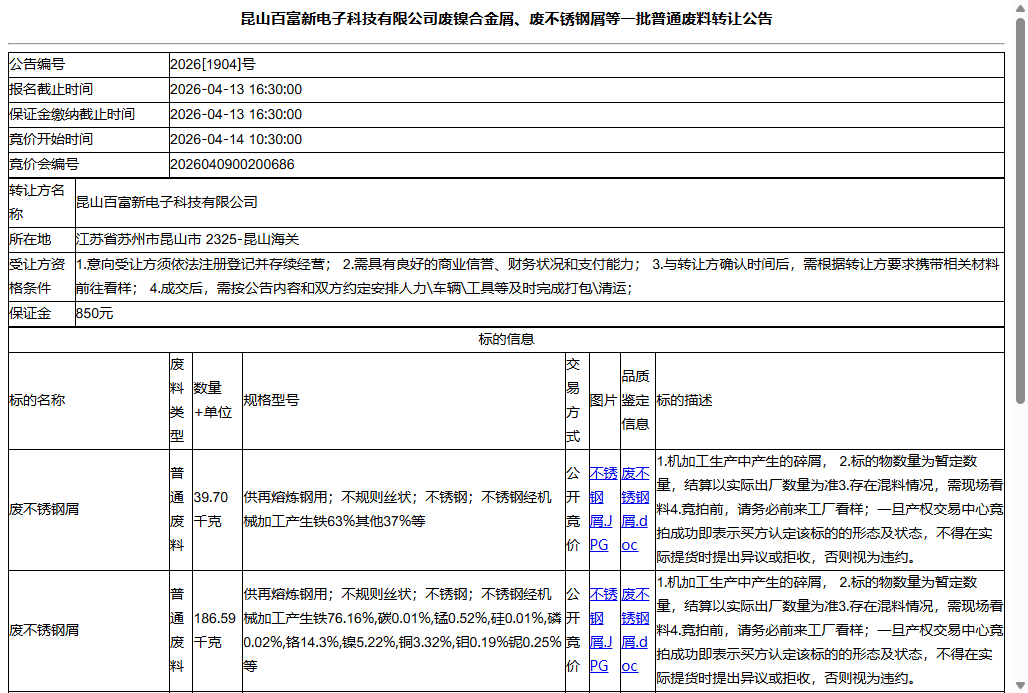
Task: Click the 品质鉴定信息 column header
Action: [635, 400]
